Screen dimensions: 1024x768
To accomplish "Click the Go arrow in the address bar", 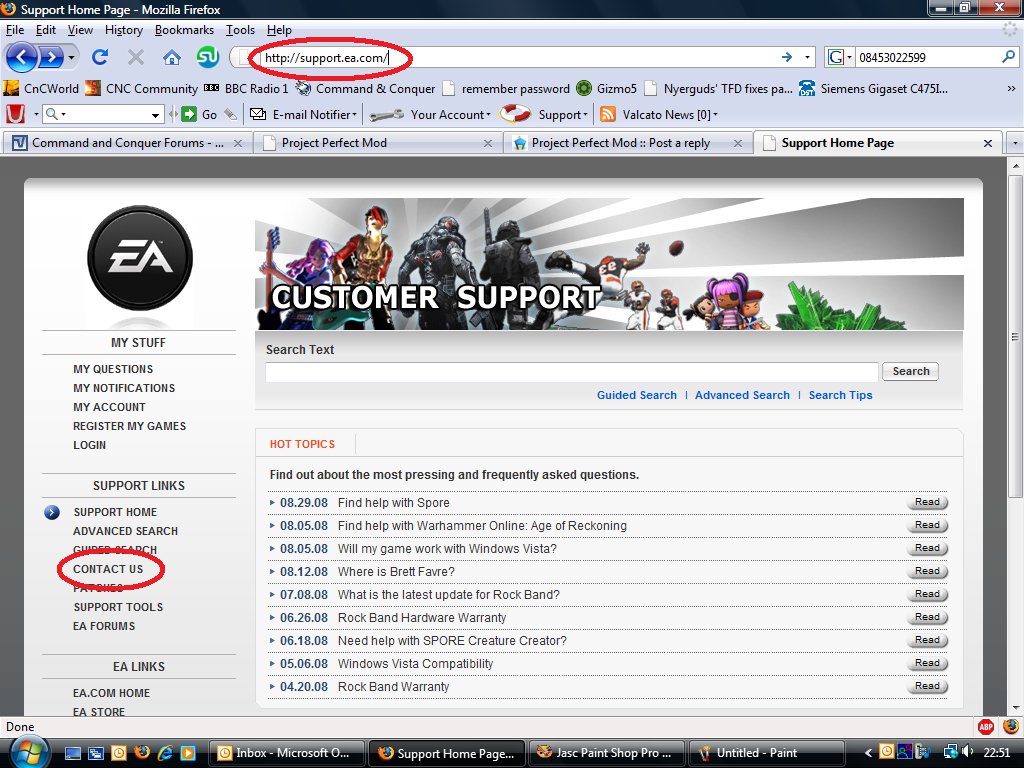I will pyautogui.click(x=787, y=57).
